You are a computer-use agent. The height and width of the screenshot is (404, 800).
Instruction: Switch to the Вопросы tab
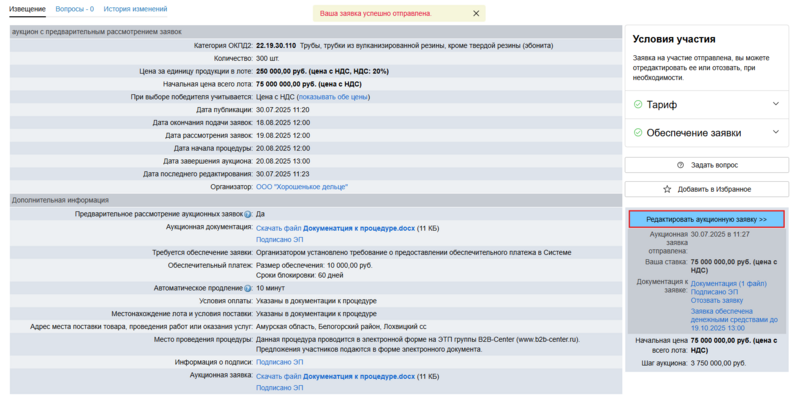74,9
